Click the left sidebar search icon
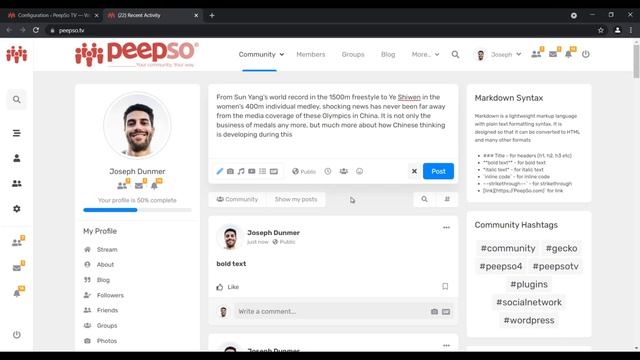Viewport: 640px width, 360px height. pos(17,100)
